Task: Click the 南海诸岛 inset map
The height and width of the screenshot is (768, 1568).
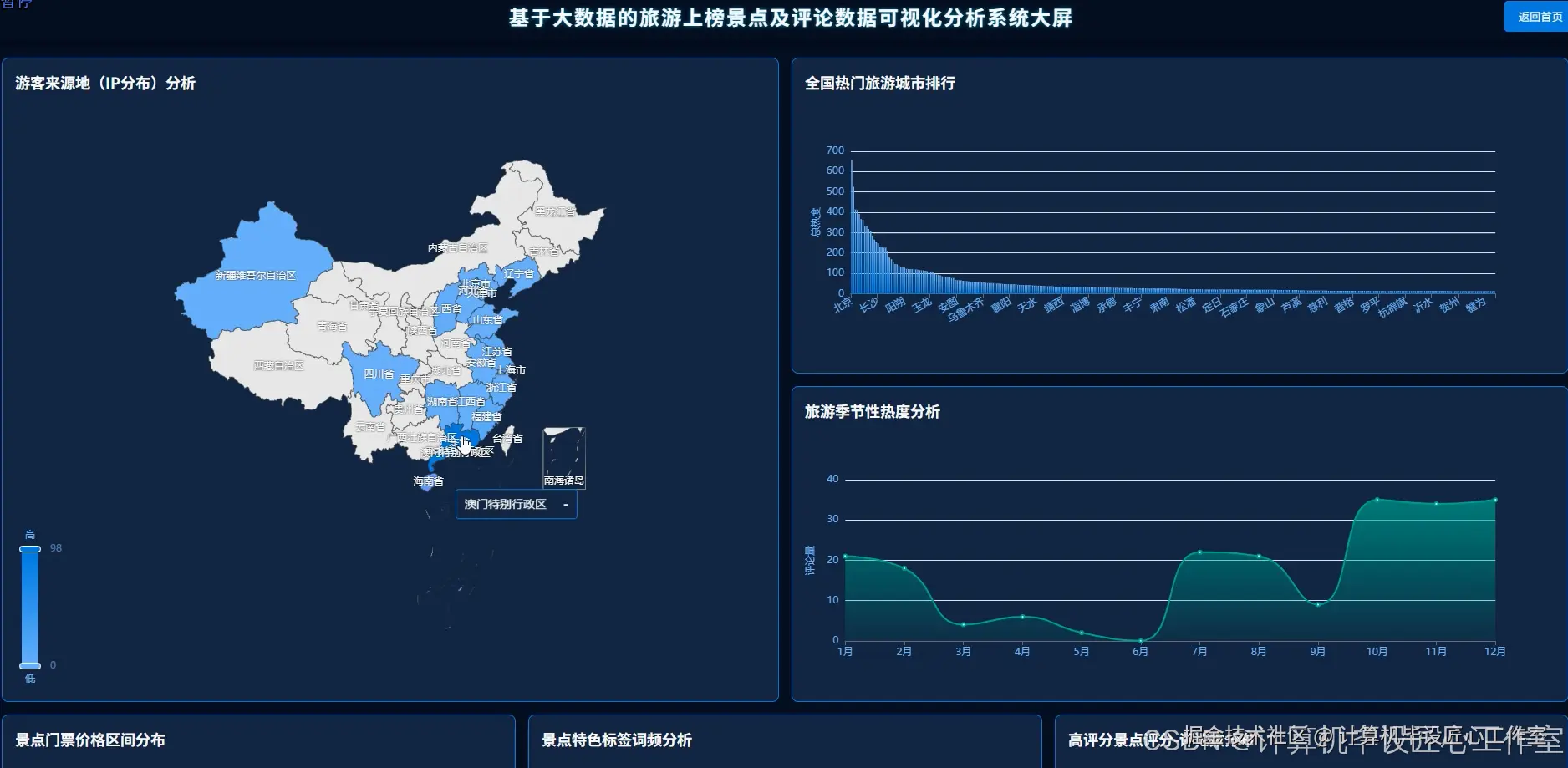Action: 564,458
